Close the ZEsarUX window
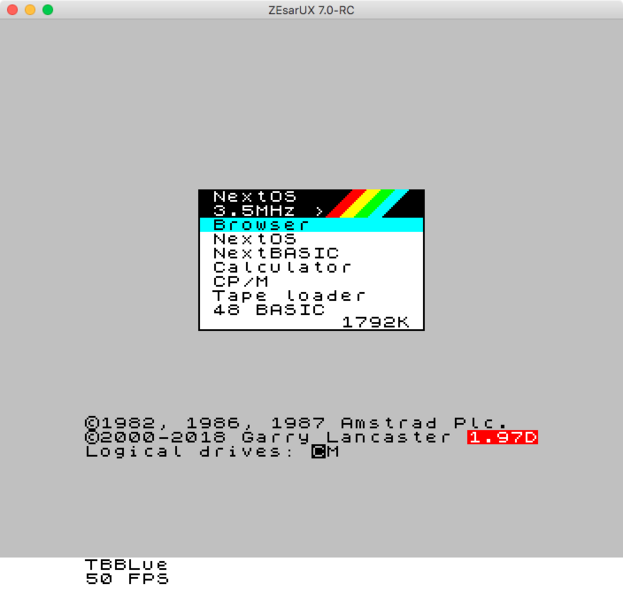 13,10
